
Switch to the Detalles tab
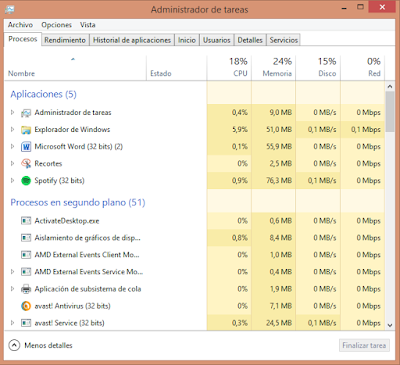tap(250, 40)
